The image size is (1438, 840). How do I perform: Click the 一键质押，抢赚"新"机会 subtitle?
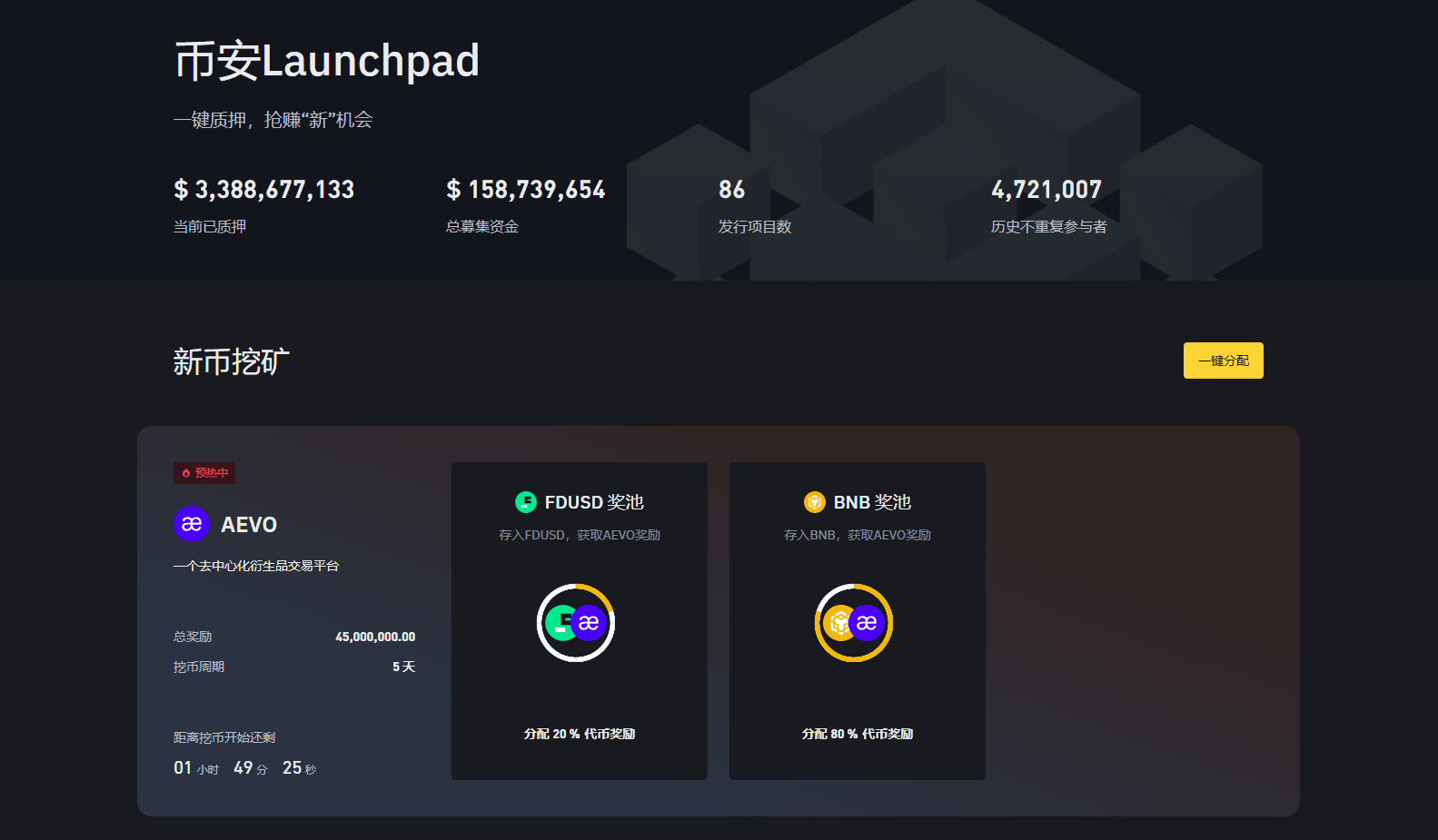coord(273,120)
